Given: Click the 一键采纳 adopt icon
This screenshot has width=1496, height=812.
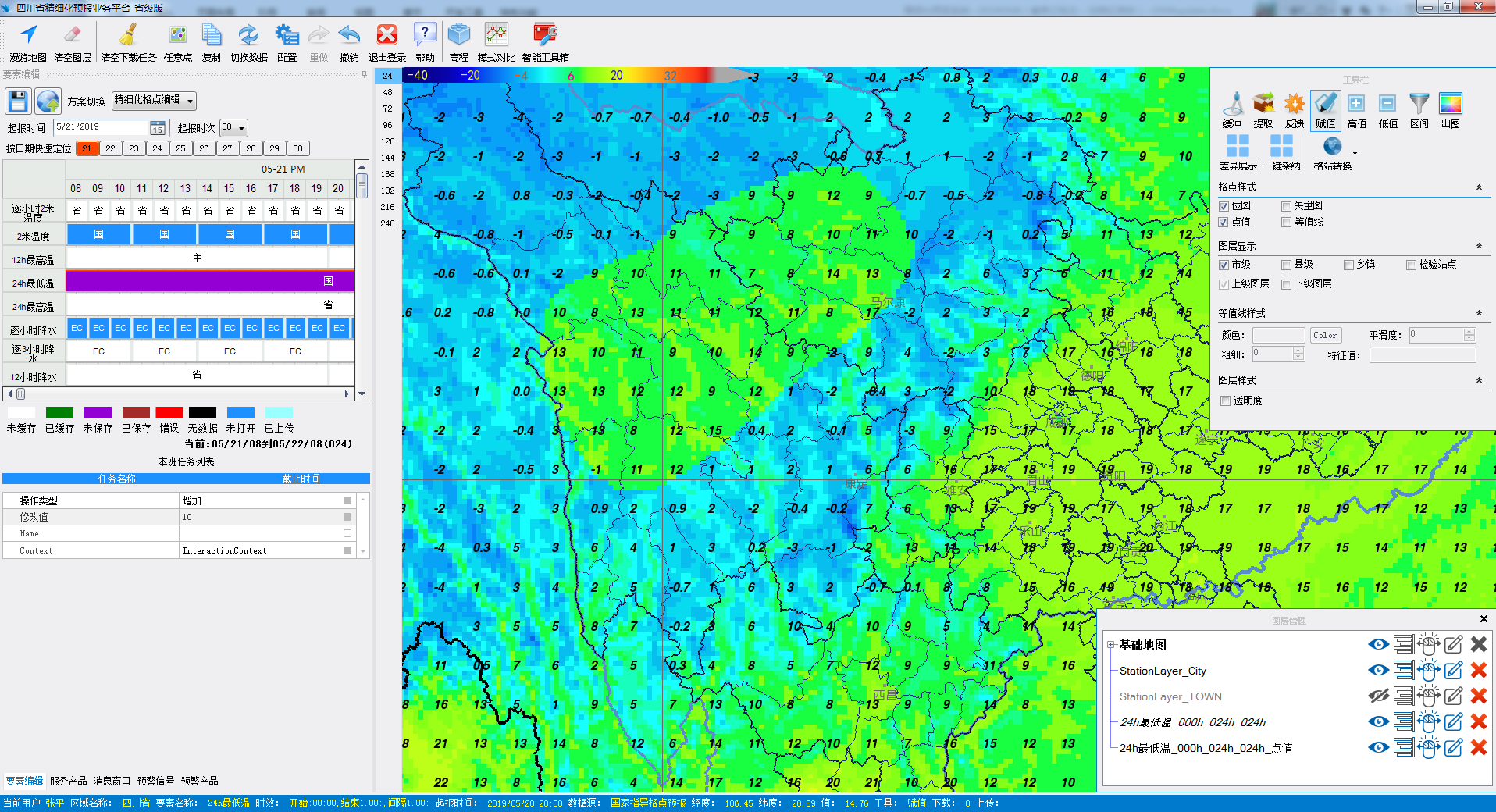Looking at the screenshot, I should coord(1281,146).
